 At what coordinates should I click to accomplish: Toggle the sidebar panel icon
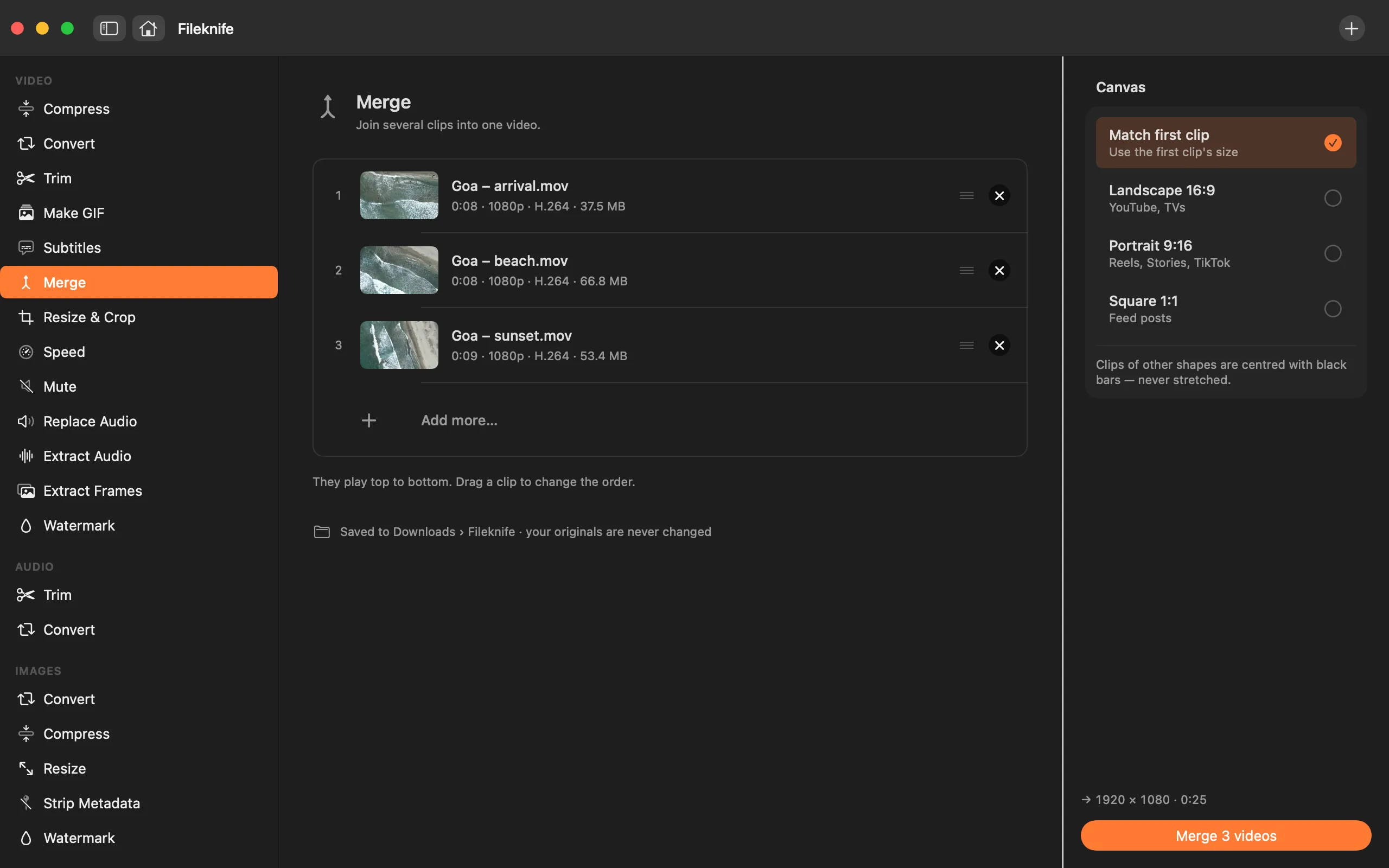click(109, 28)
